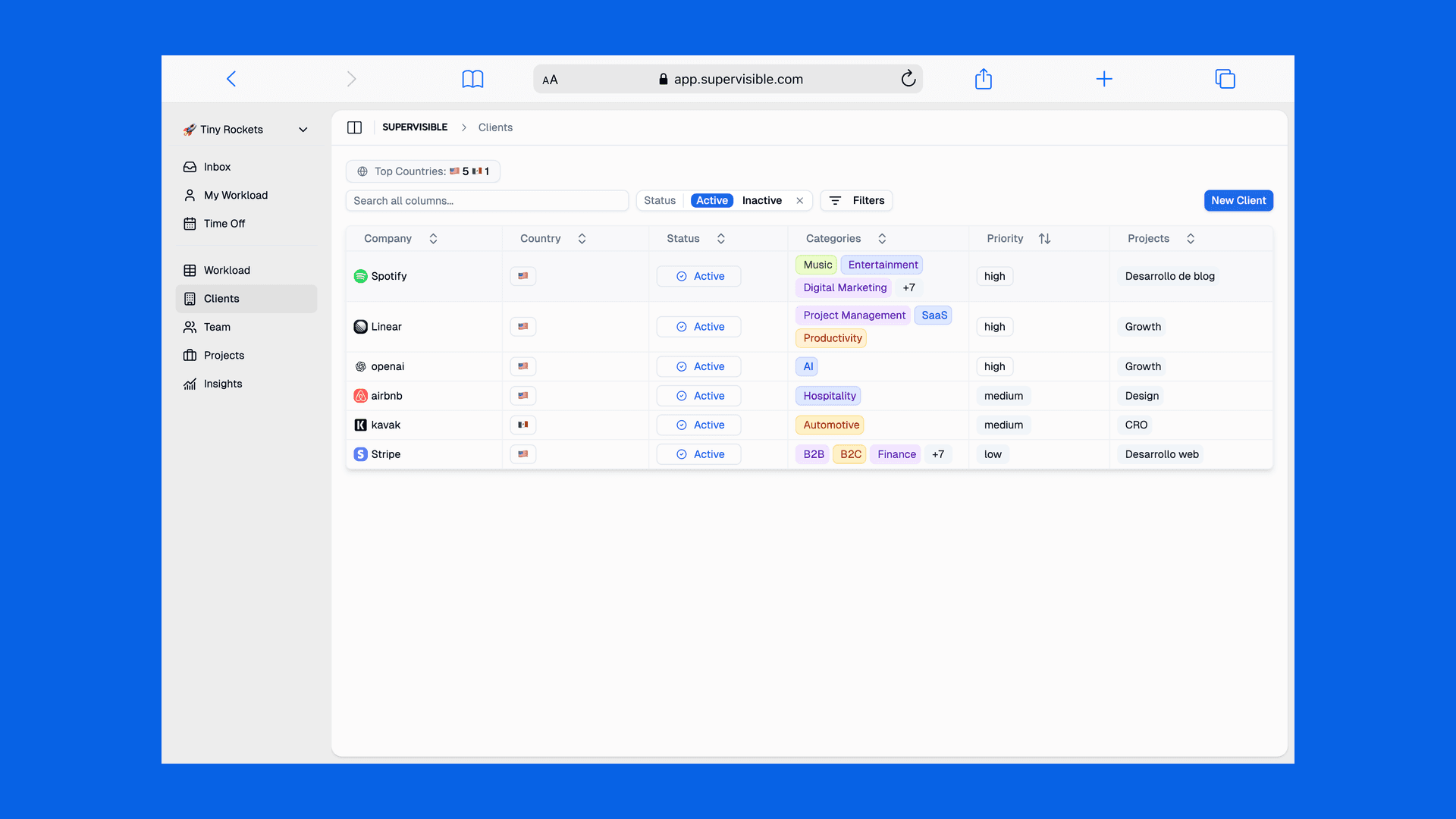Open Insights in the sidebar
Screen dimensions: 1456x819
[246, 384]
